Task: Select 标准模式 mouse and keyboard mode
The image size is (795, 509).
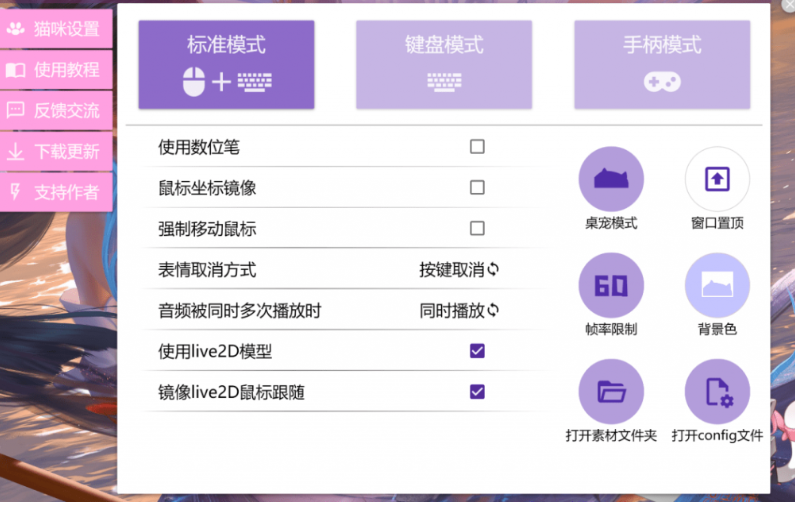Action: 227,65
